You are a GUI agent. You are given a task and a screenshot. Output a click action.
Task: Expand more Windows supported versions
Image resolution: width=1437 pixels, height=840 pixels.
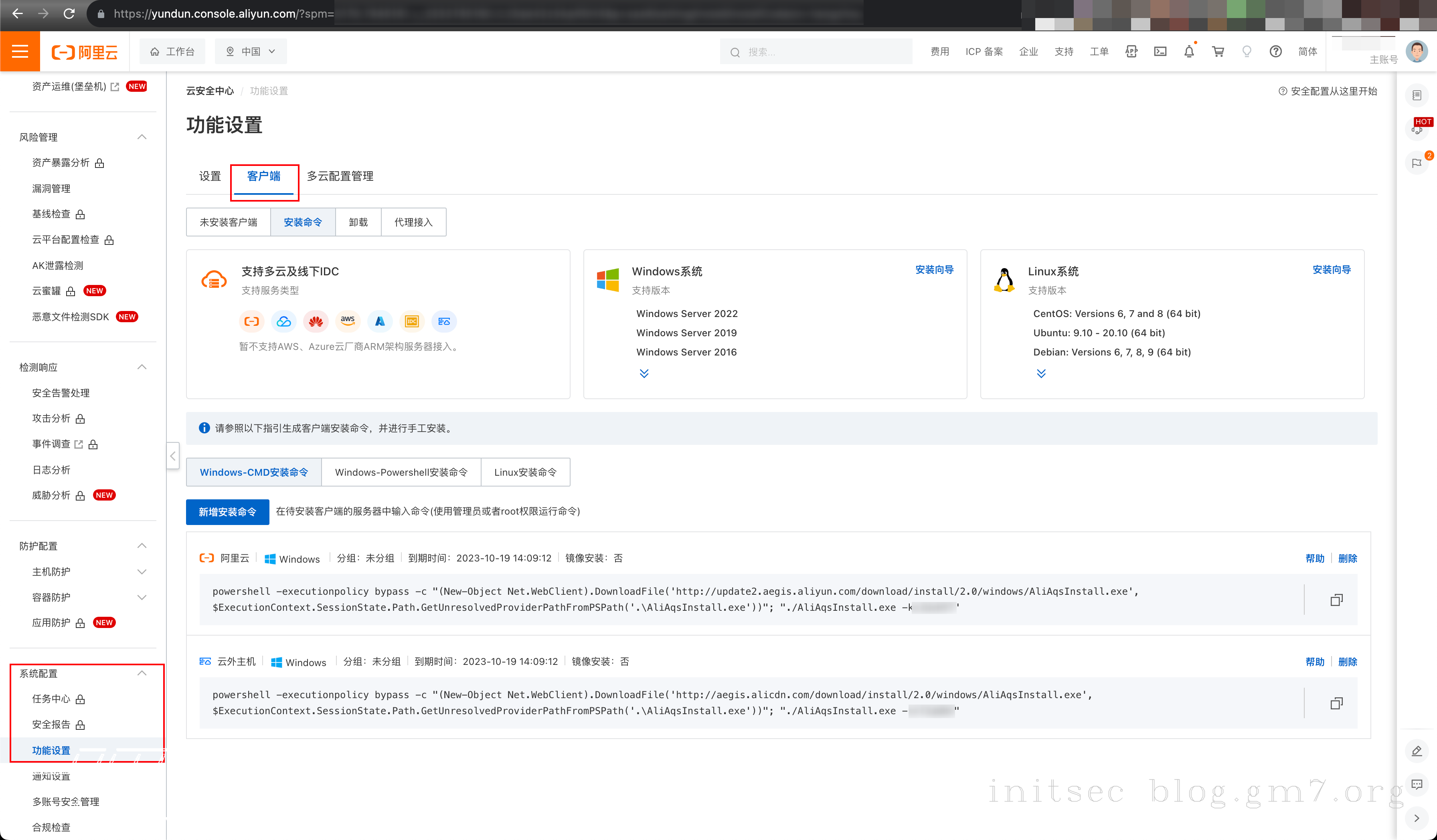[644, 374]
